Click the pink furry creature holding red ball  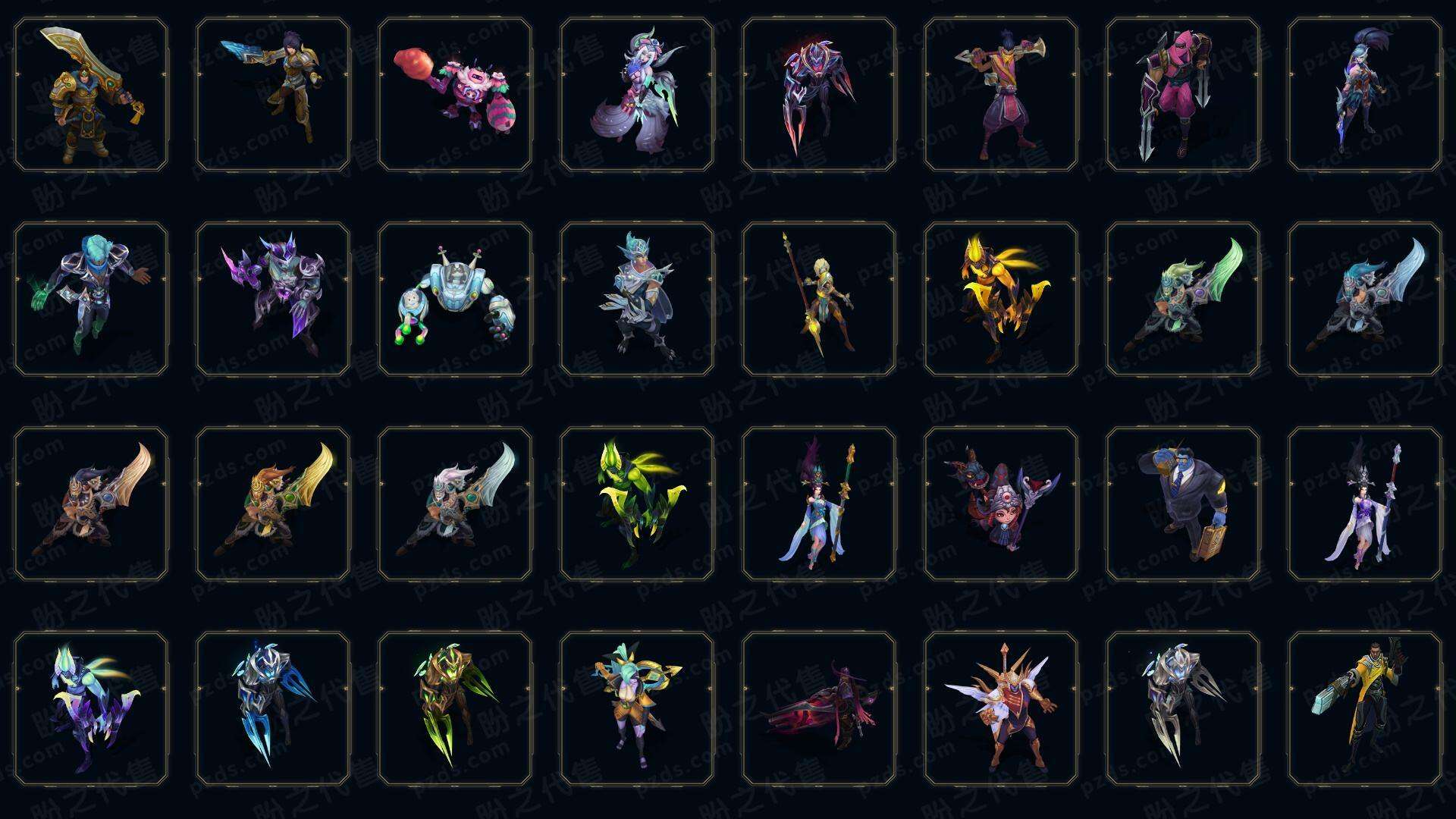coord(455,95)
